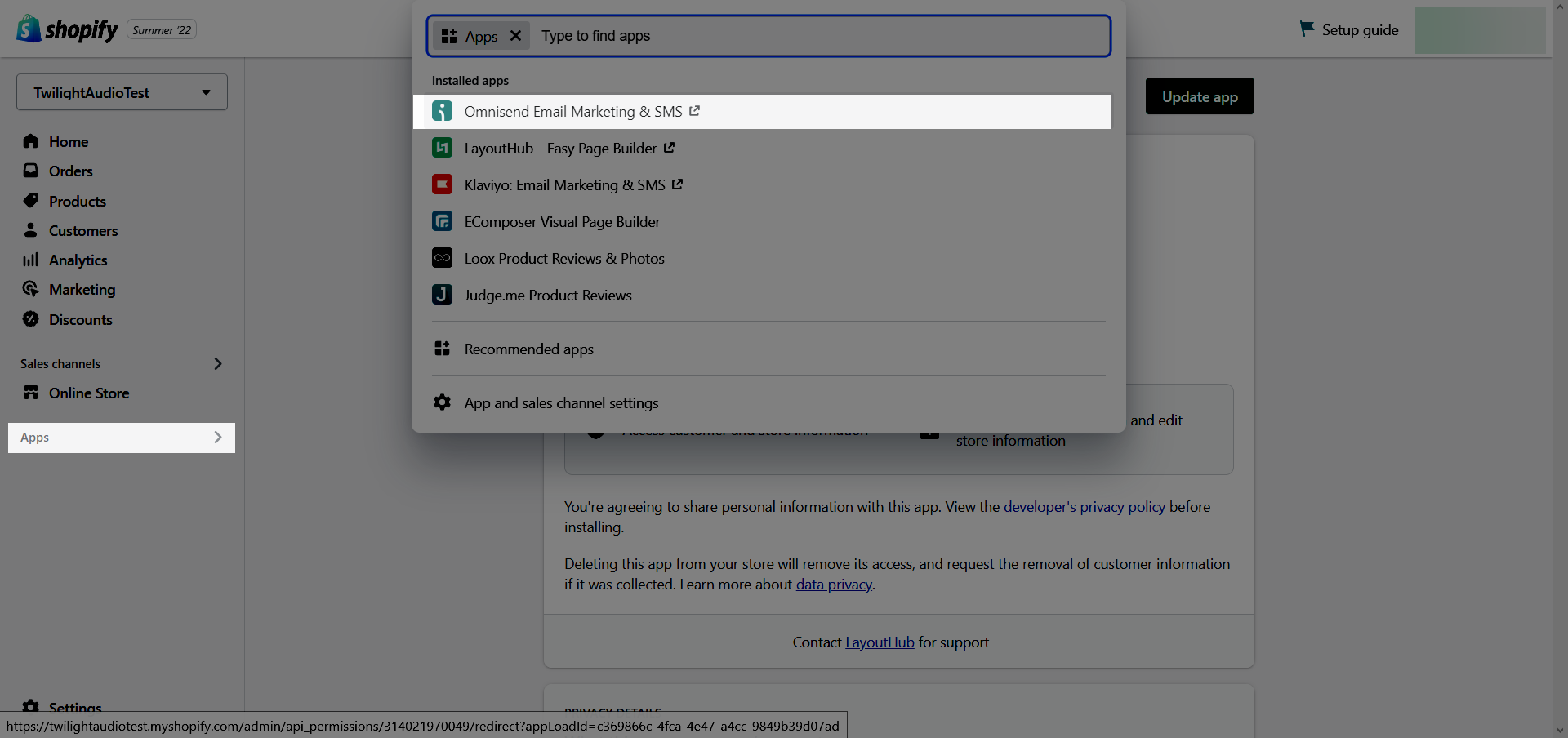Click the Products tag icon
Screen dimensions: 1568x738
pyautogui.click(x=31, y=201)
